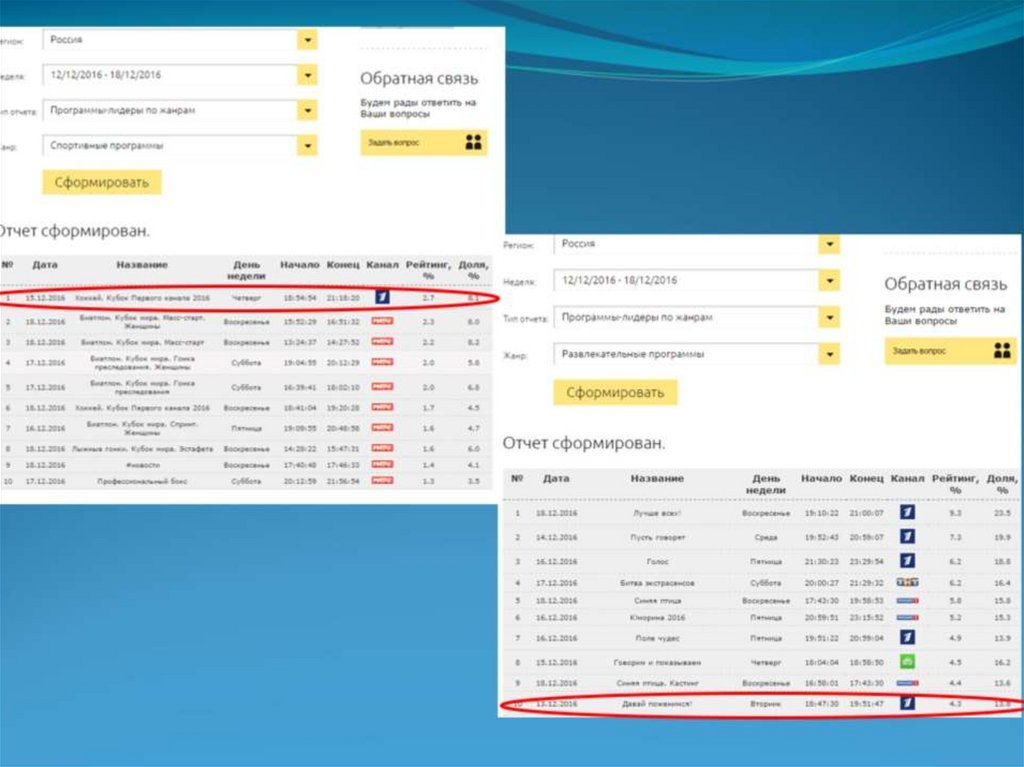Click Match TV logo in row starting 14:28:22
This screenshot has width=1024, height=767.
pyautogui.click(x=382, y=448)
